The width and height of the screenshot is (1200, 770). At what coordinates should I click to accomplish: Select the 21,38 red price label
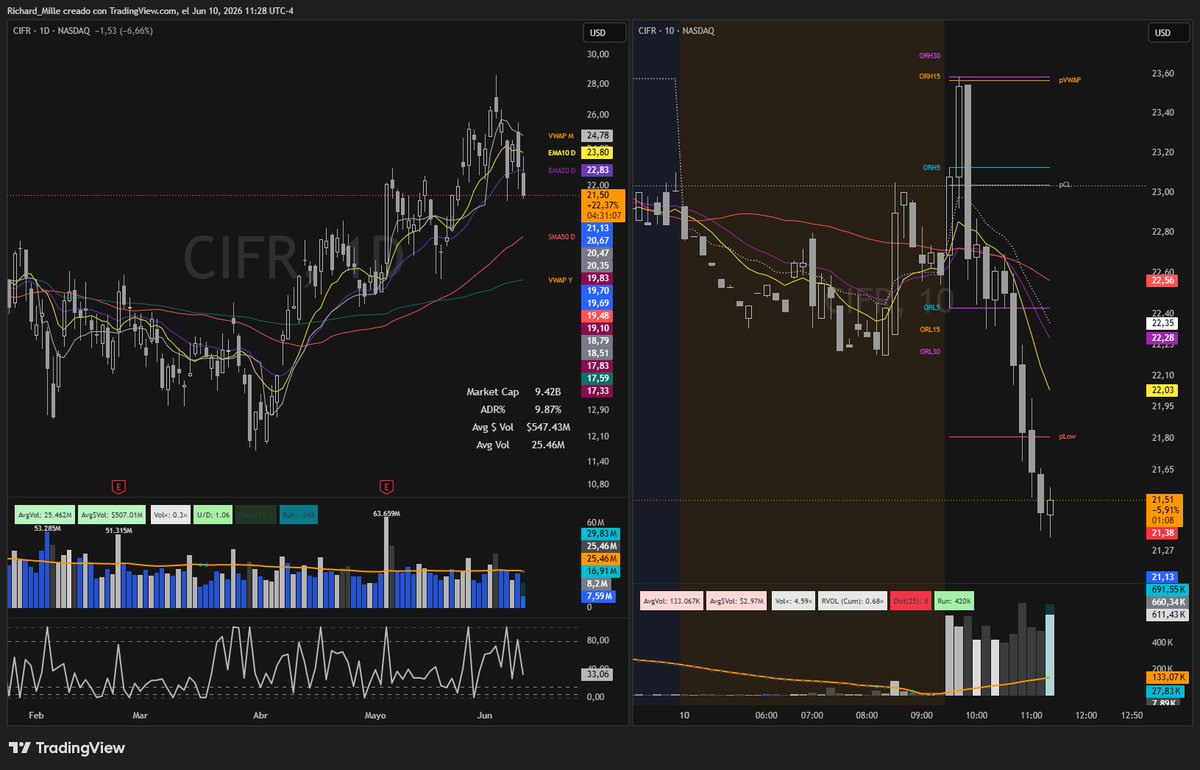1162,534
